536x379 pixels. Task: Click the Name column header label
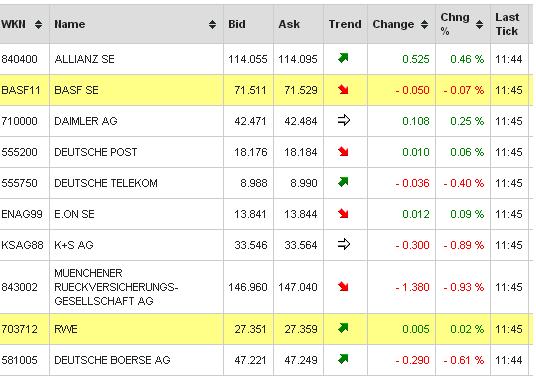[69, 24]
